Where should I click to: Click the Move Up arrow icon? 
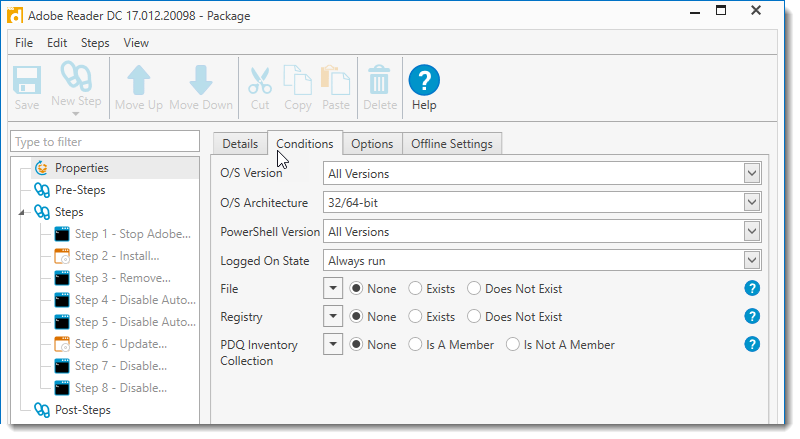tap(139, 80)
